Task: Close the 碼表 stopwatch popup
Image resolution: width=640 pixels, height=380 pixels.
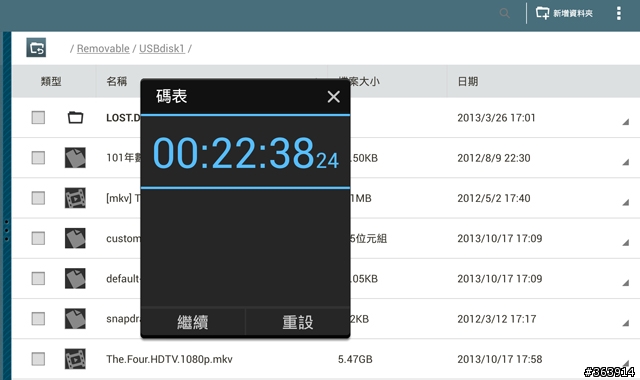Action: [333, 97]
